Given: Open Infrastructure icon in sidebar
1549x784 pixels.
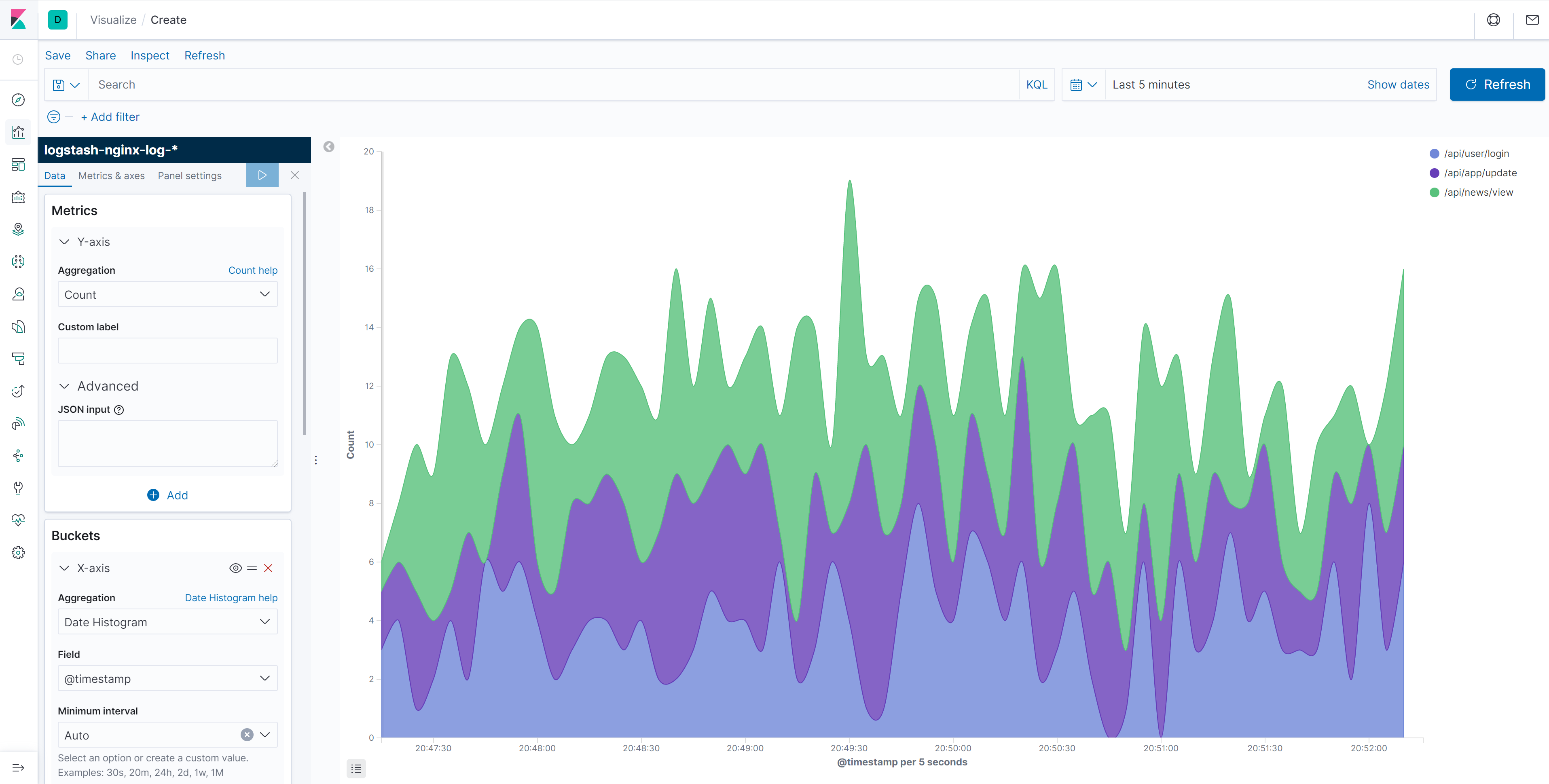Looking at the screenshot, I should [18, 294].
